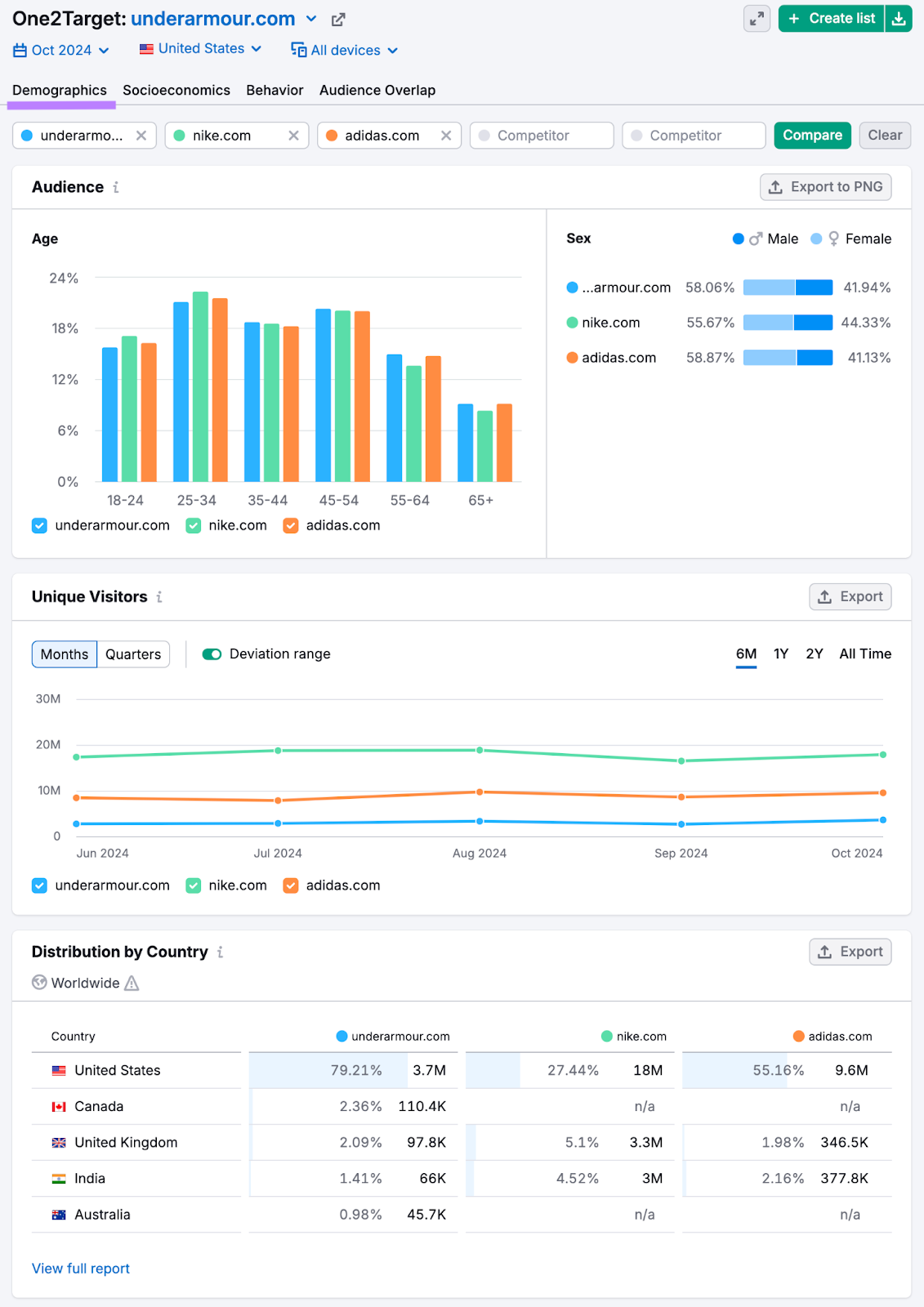
Task: Open underarmour.com in external link icon
Action: [338, 20]
